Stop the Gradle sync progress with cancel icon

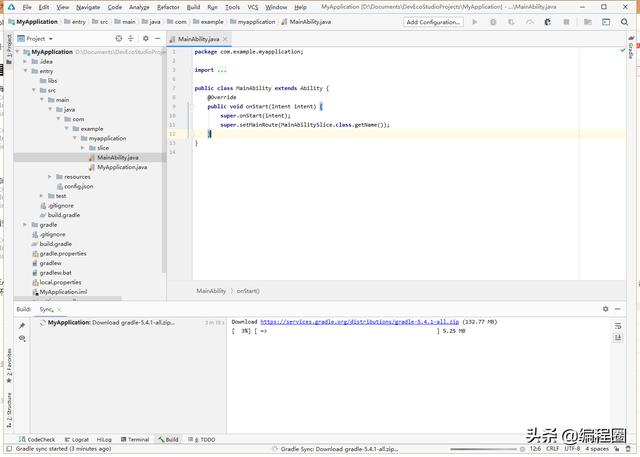522,449
